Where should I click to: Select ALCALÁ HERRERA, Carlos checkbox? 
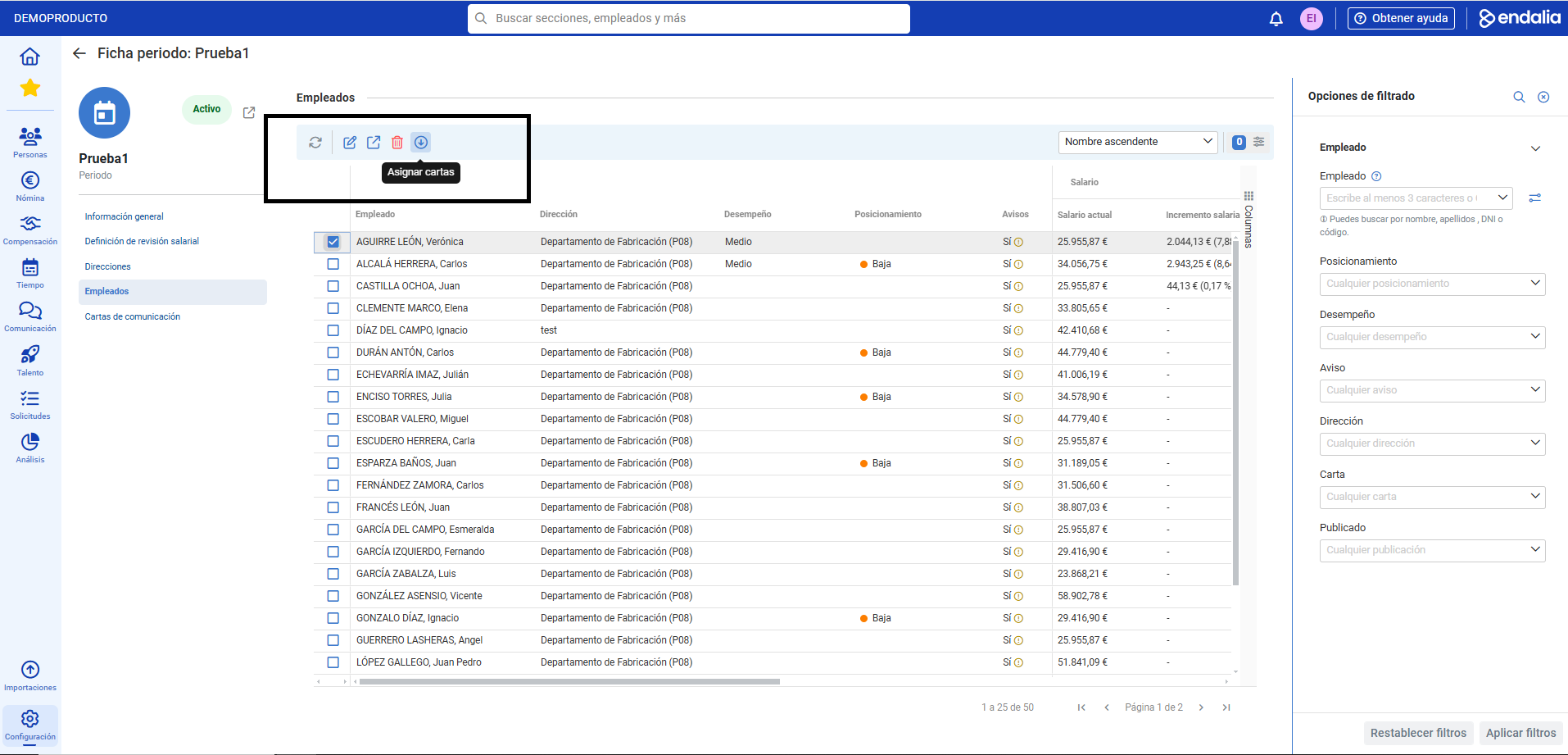333,264
